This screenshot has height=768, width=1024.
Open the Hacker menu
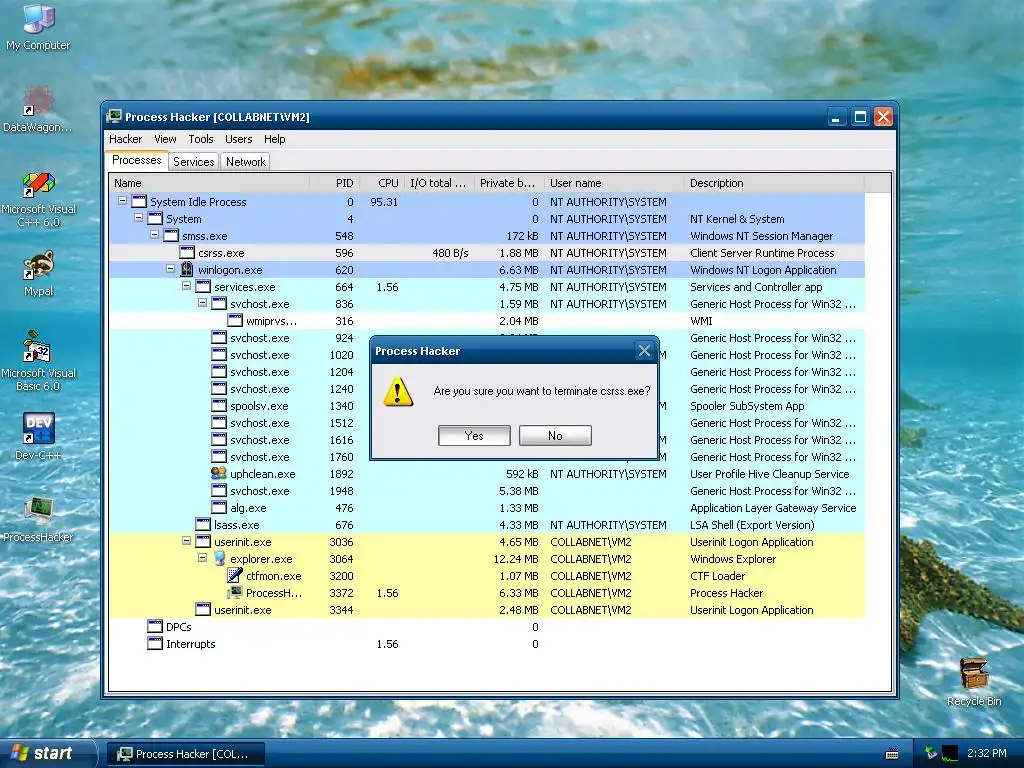(125, 139)
